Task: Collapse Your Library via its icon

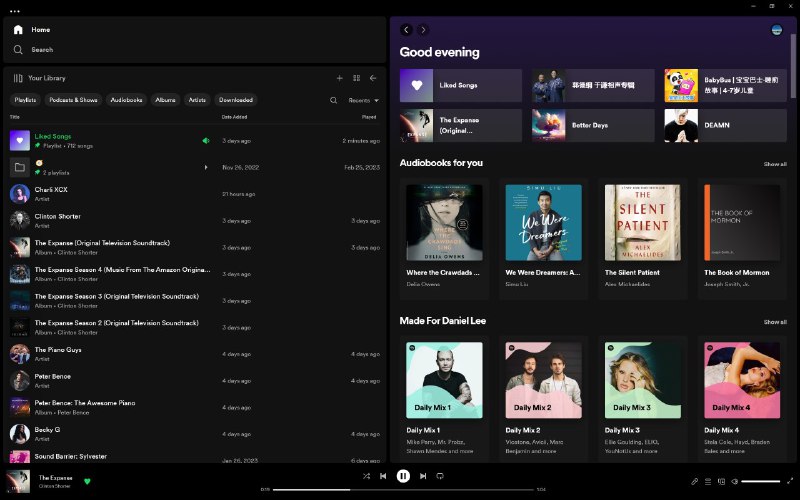Action: [18, 78]
